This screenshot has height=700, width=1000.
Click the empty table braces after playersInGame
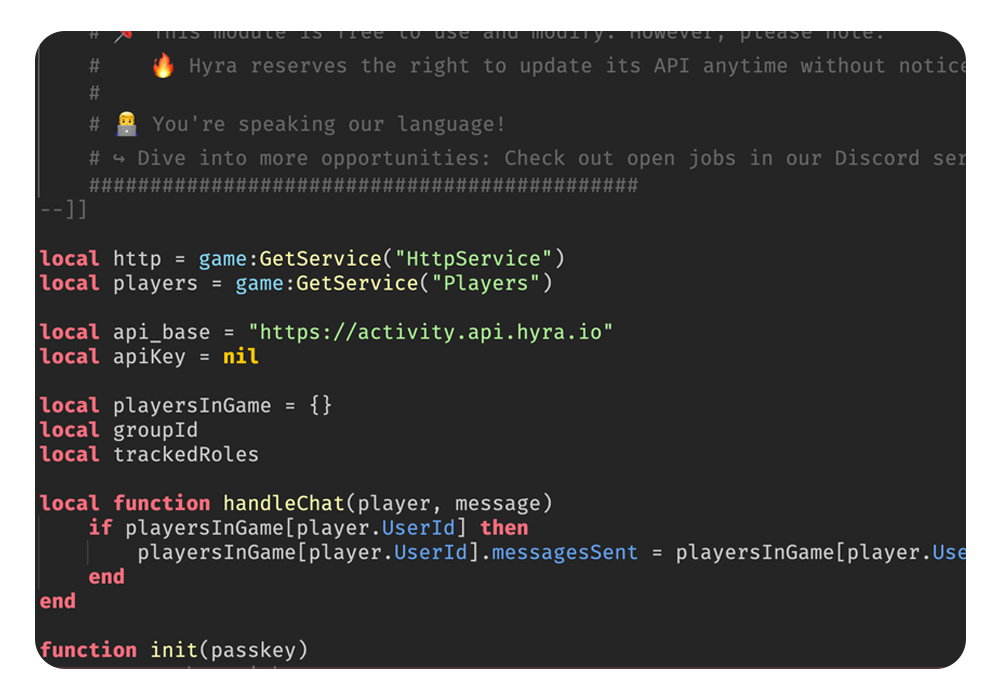(320, 406)
